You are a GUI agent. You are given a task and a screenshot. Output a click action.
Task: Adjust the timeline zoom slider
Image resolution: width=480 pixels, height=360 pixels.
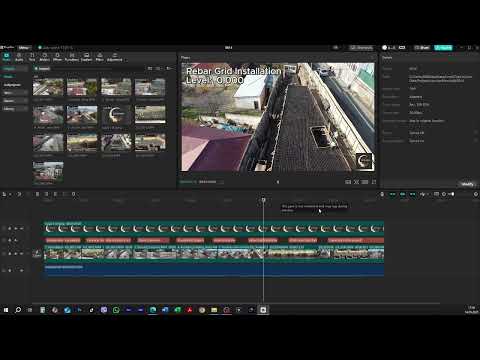tap(451, 194)
